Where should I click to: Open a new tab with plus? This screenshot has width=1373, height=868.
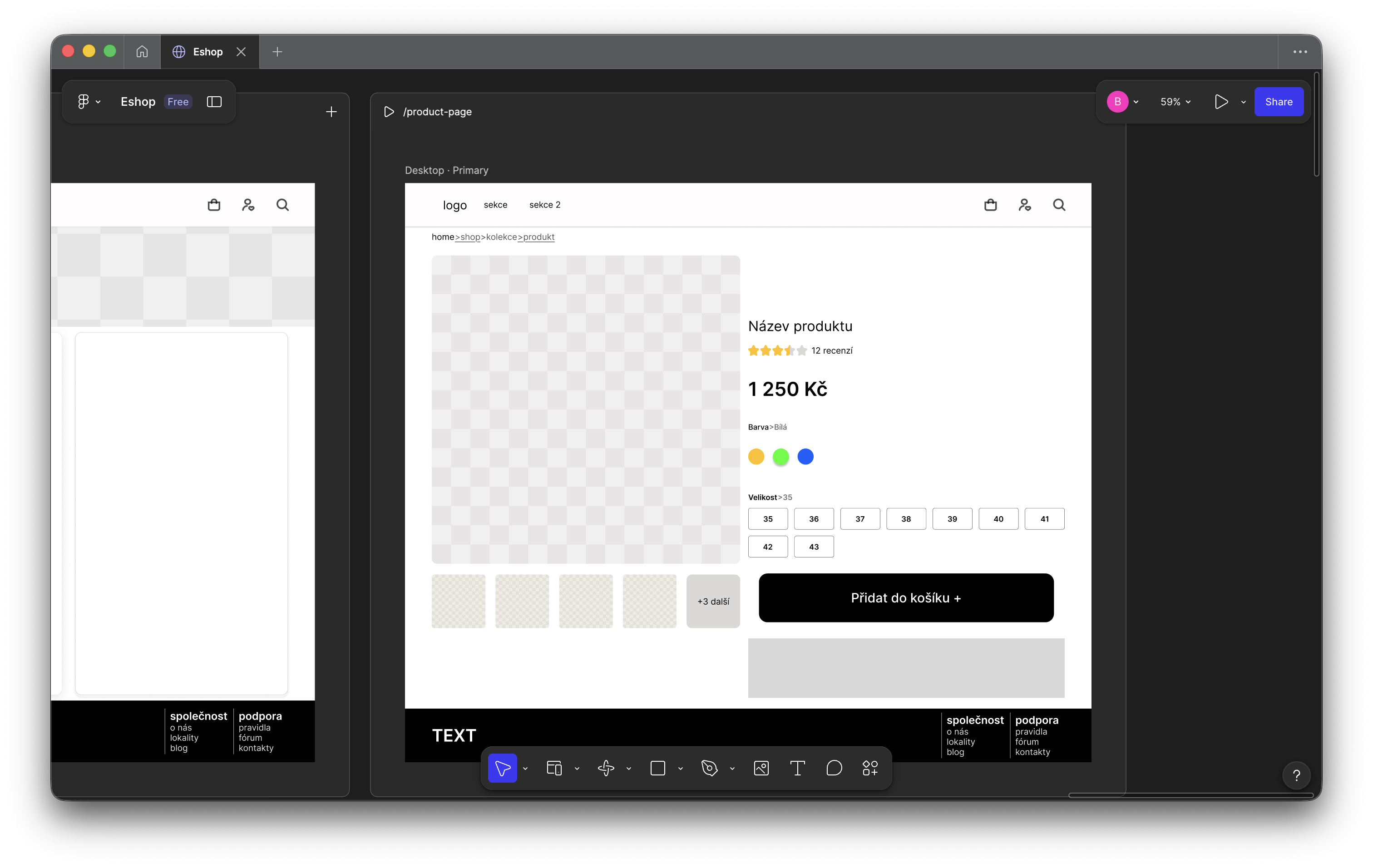tap(278, 52)
